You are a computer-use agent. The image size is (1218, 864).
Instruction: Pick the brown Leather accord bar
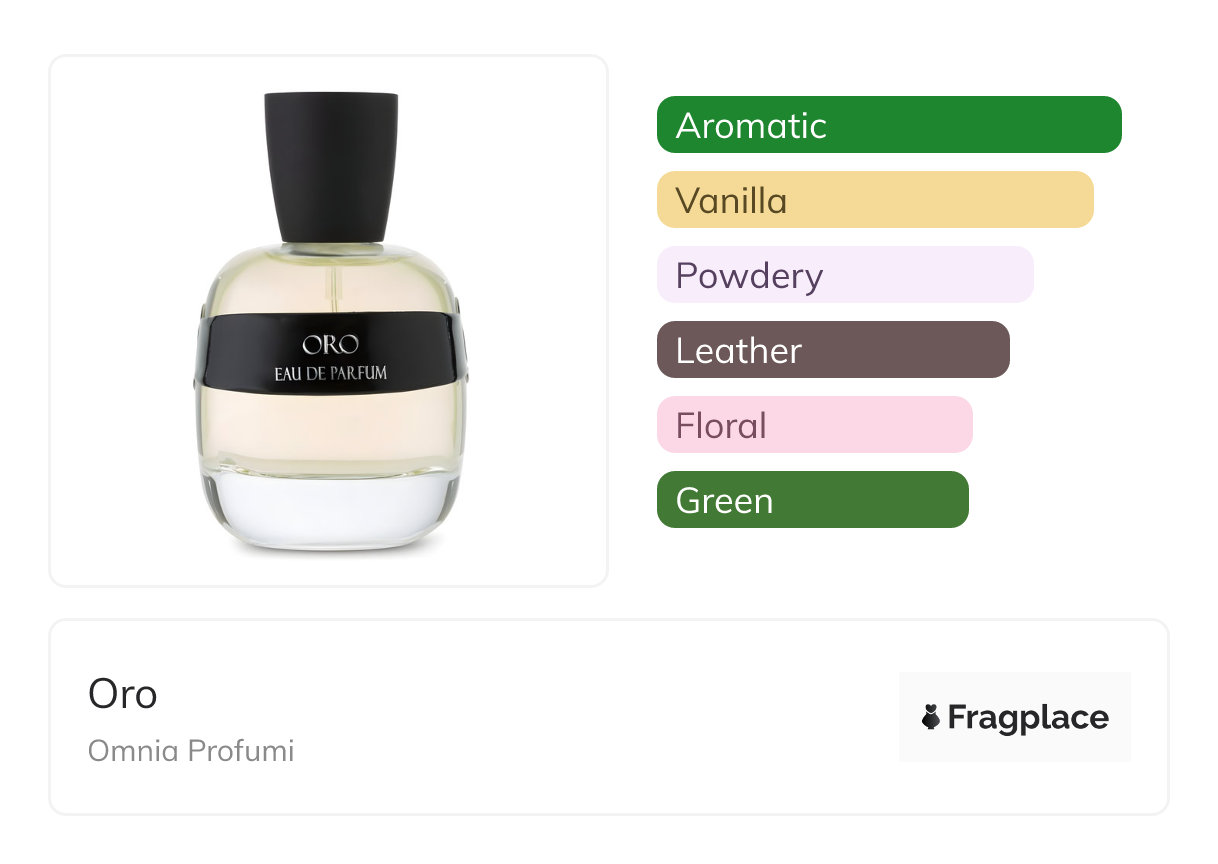pyautogui.click(x=833, y=350)
